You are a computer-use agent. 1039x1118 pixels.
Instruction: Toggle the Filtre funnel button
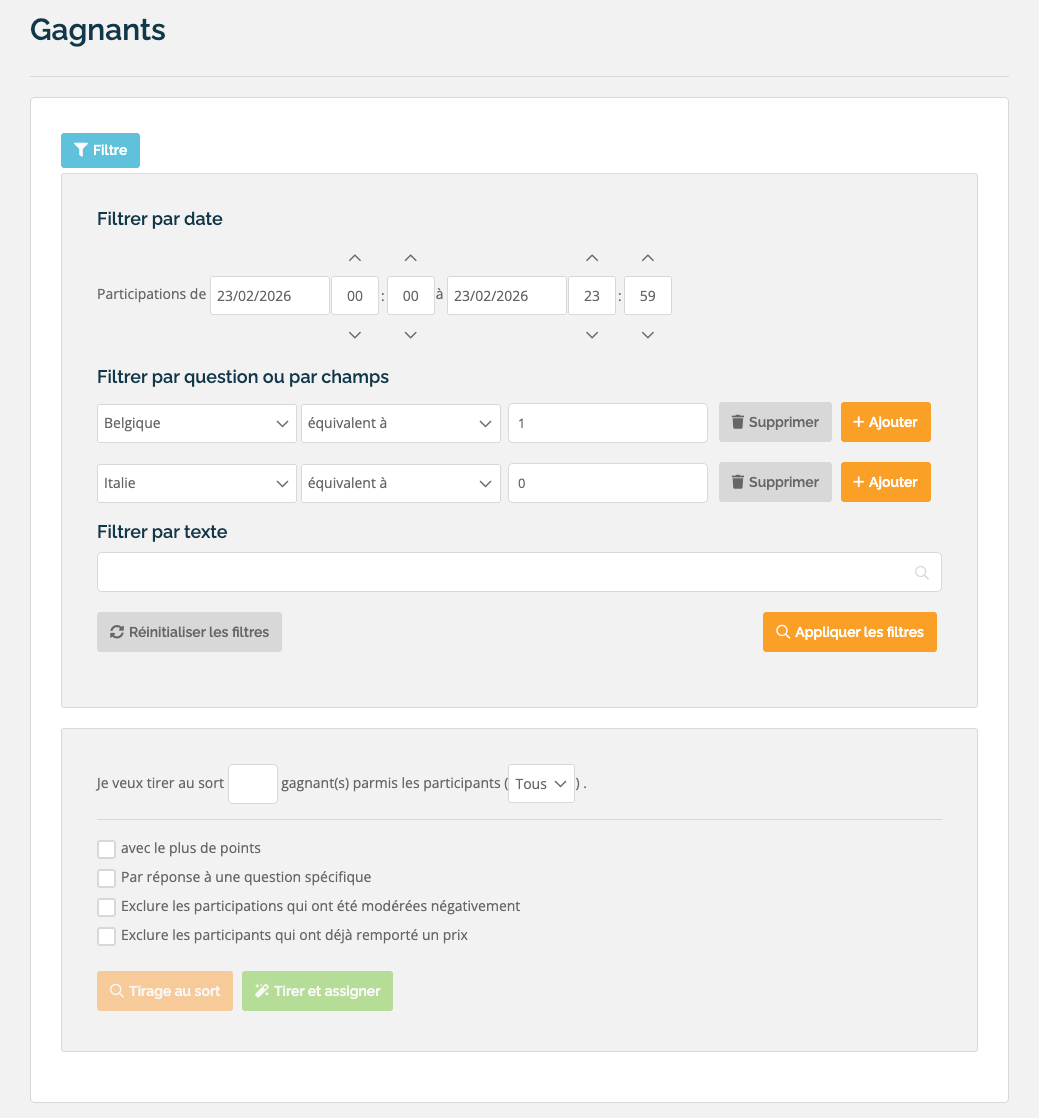point(101,150)
